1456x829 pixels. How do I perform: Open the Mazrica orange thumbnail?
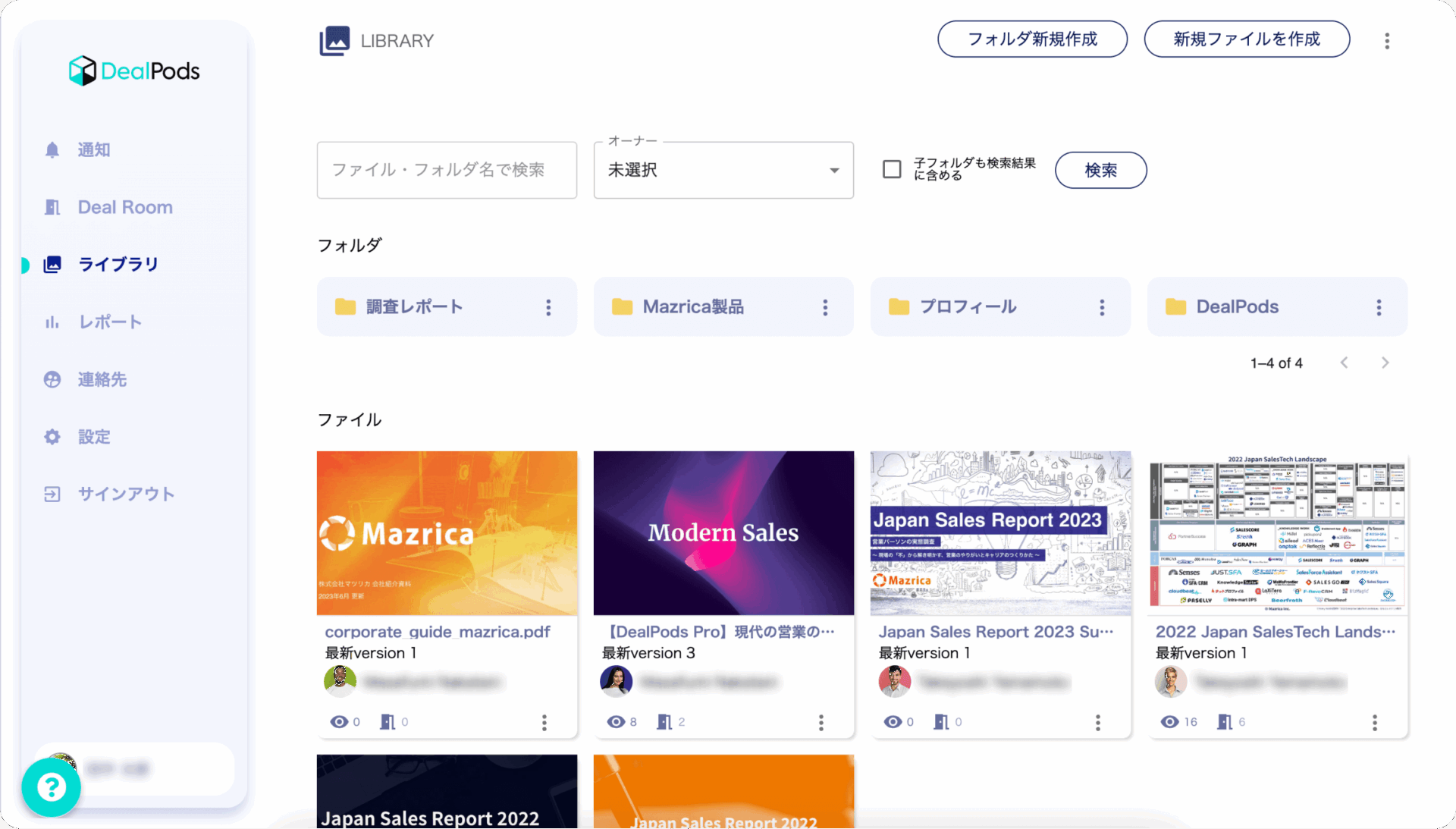447,533
